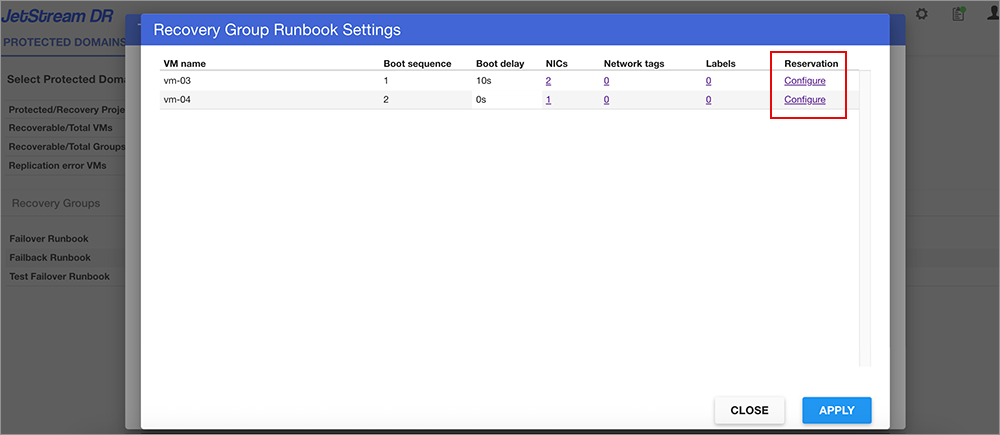Click Configure reservation for vm-04

click(804, 100)
